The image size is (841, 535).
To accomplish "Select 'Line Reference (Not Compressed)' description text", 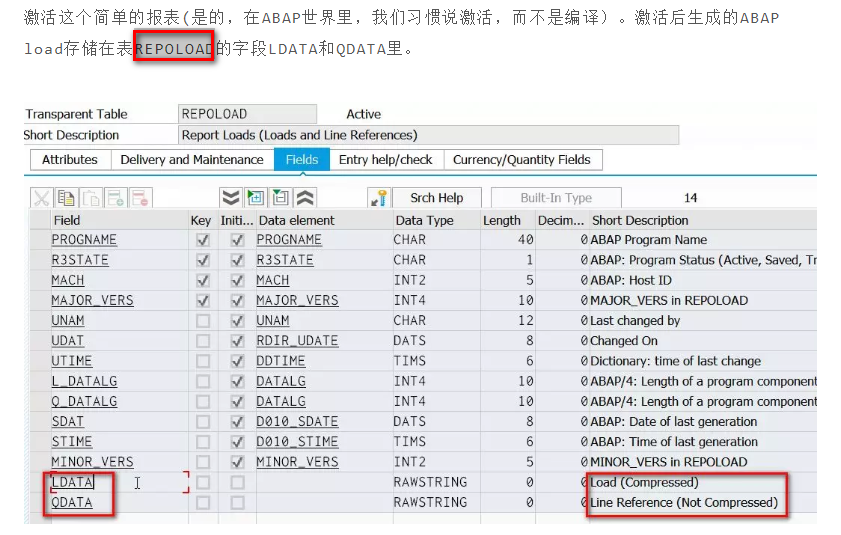I will click(x=684, y=503).
